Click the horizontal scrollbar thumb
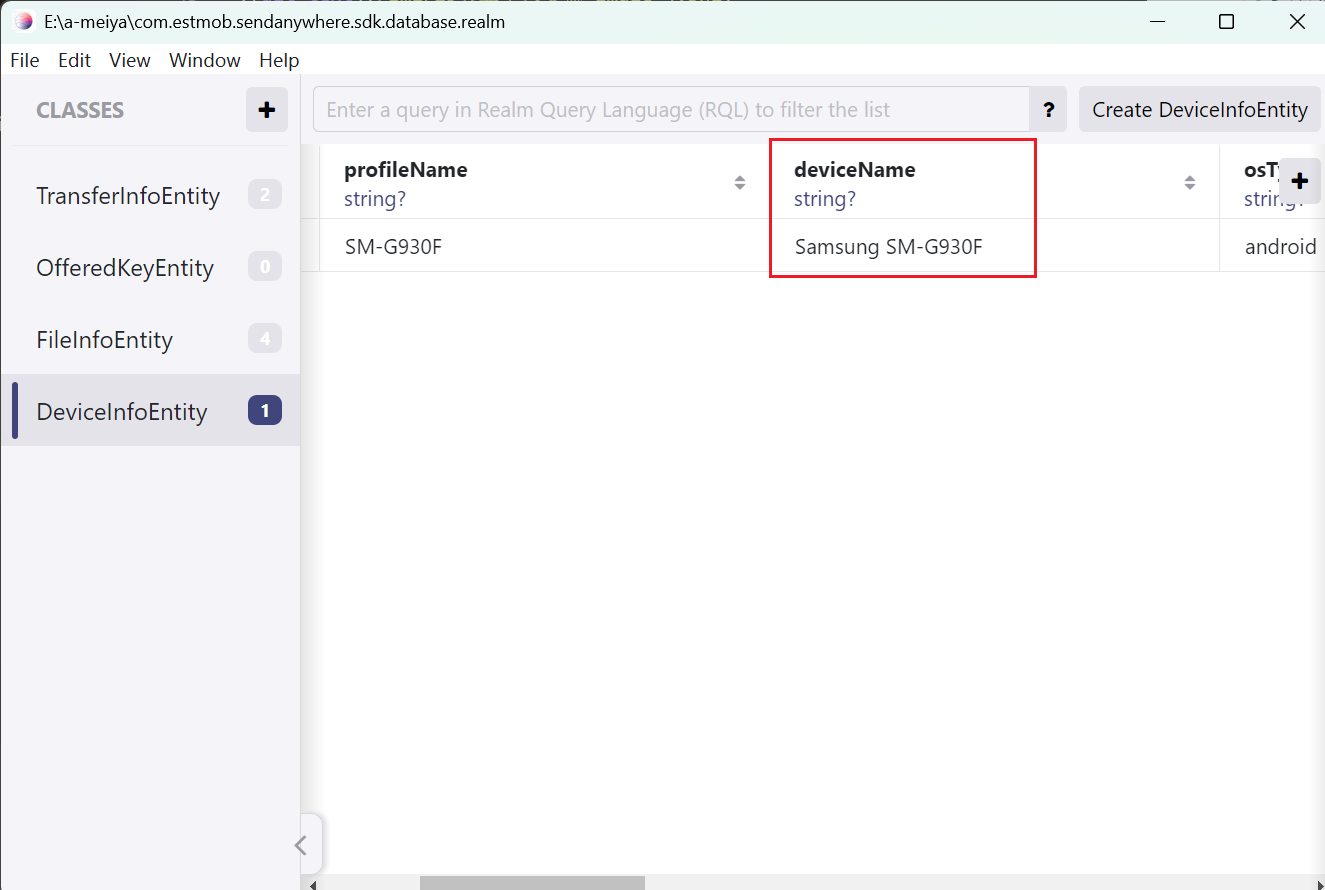1325x890 pixels. point(532,883)
